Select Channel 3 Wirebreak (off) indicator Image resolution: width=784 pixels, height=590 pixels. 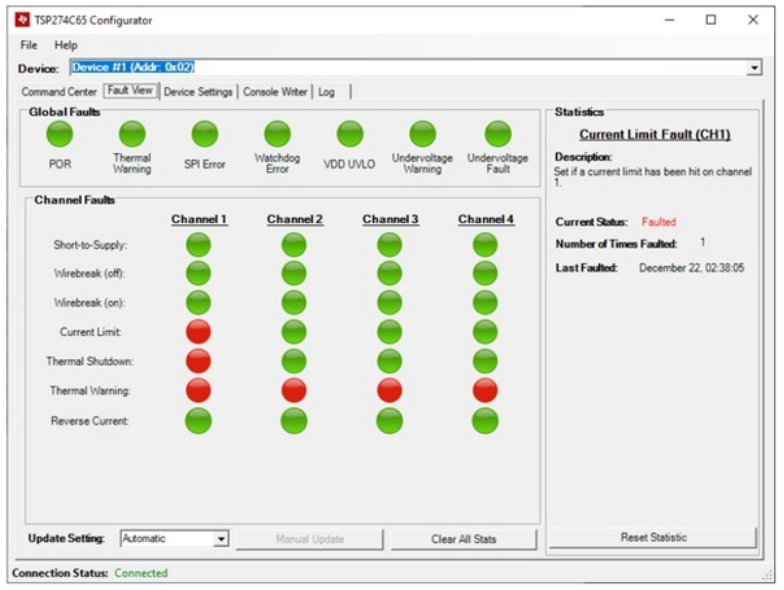(390, 274)
